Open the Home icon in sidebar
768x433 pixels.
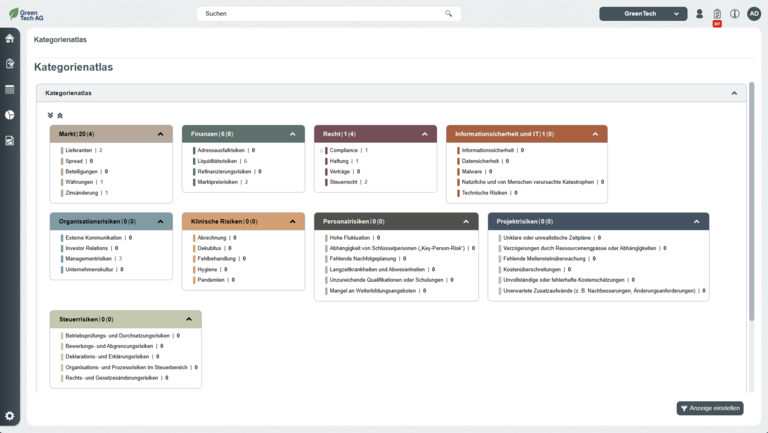[10, 38]
